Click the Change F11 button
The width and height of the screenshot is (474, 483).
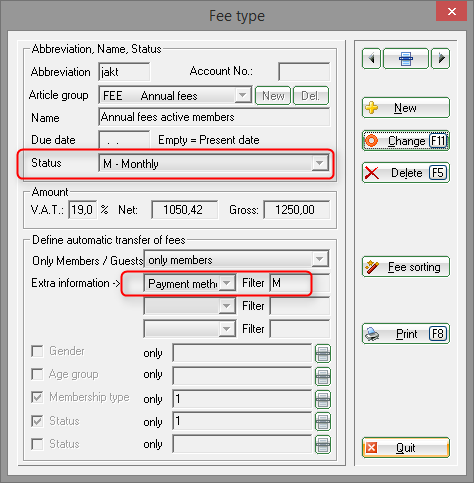[x=406, y=141]
